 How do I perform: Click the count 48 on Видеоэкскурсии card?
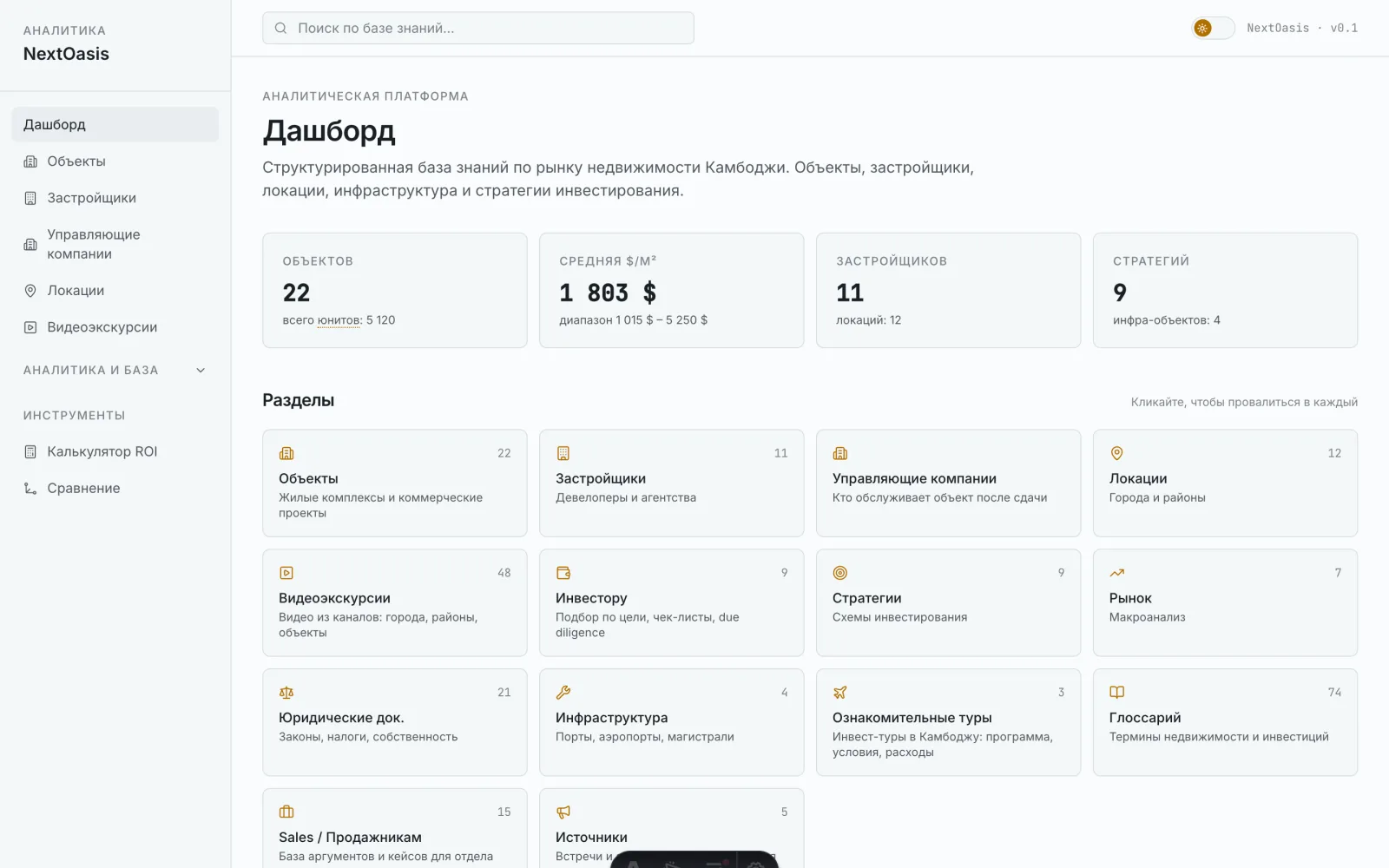504,573
